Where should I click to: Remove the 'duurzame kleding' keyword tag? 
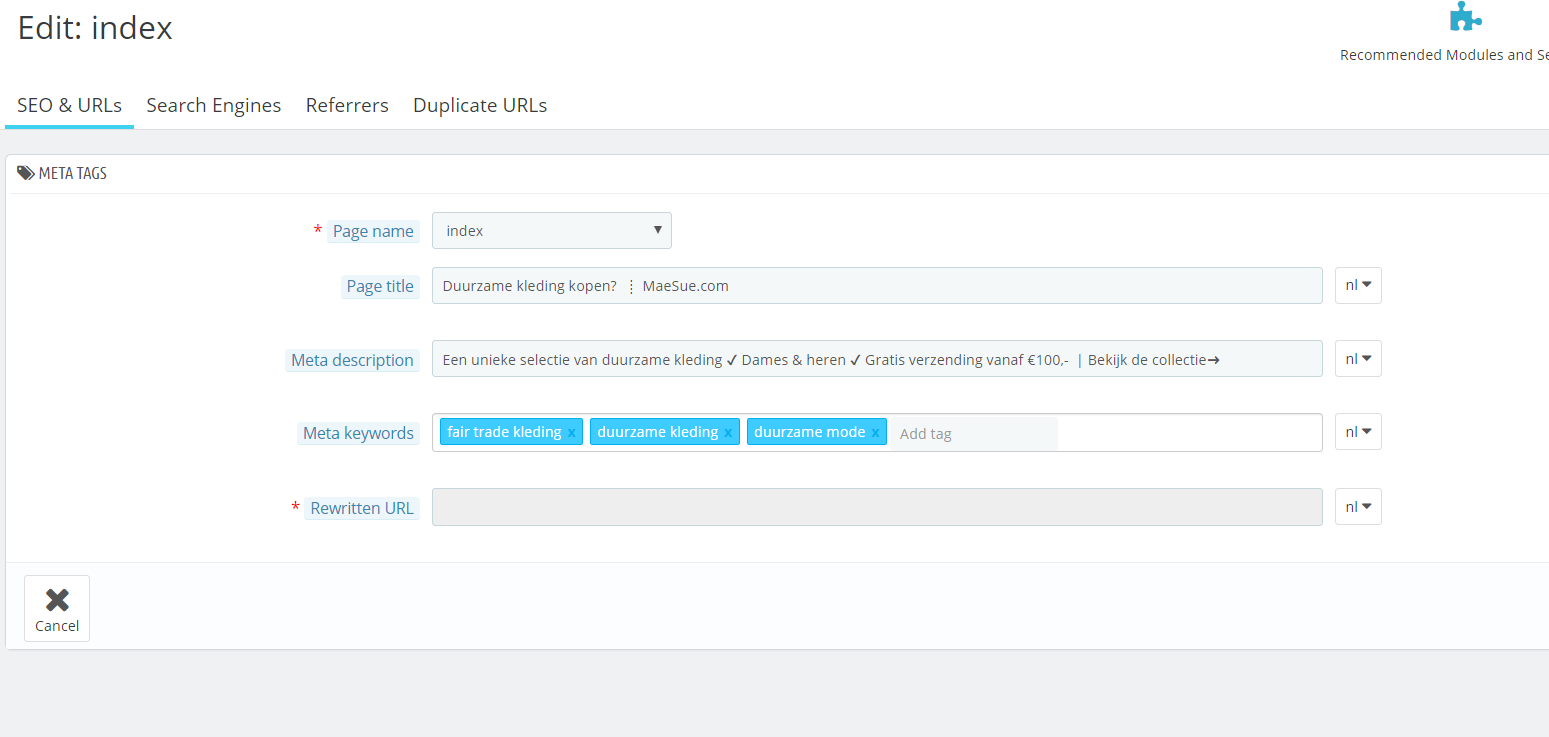[x=728, y=433]
